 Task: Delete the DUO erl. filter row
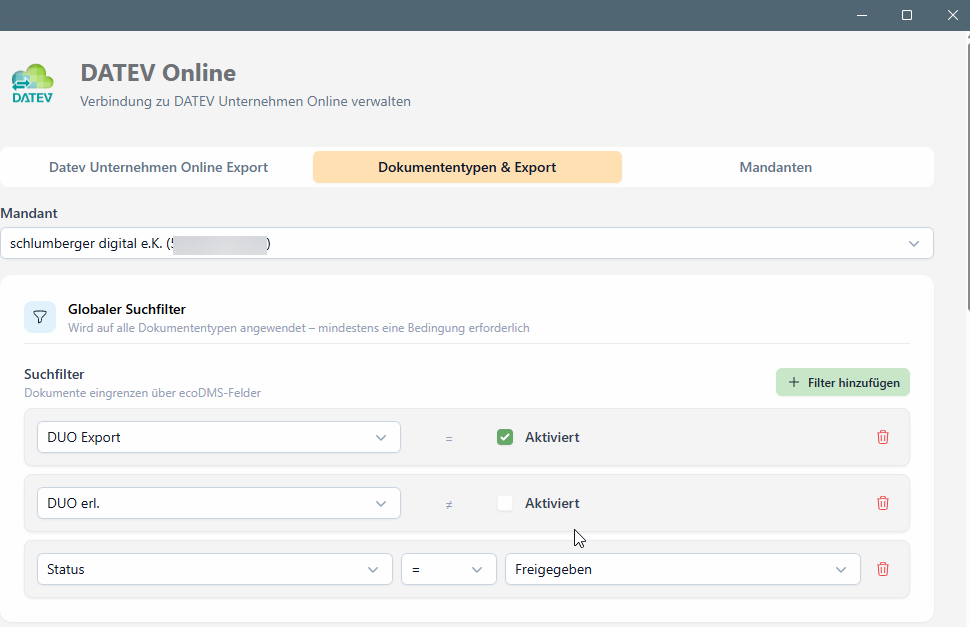[883, 503]
